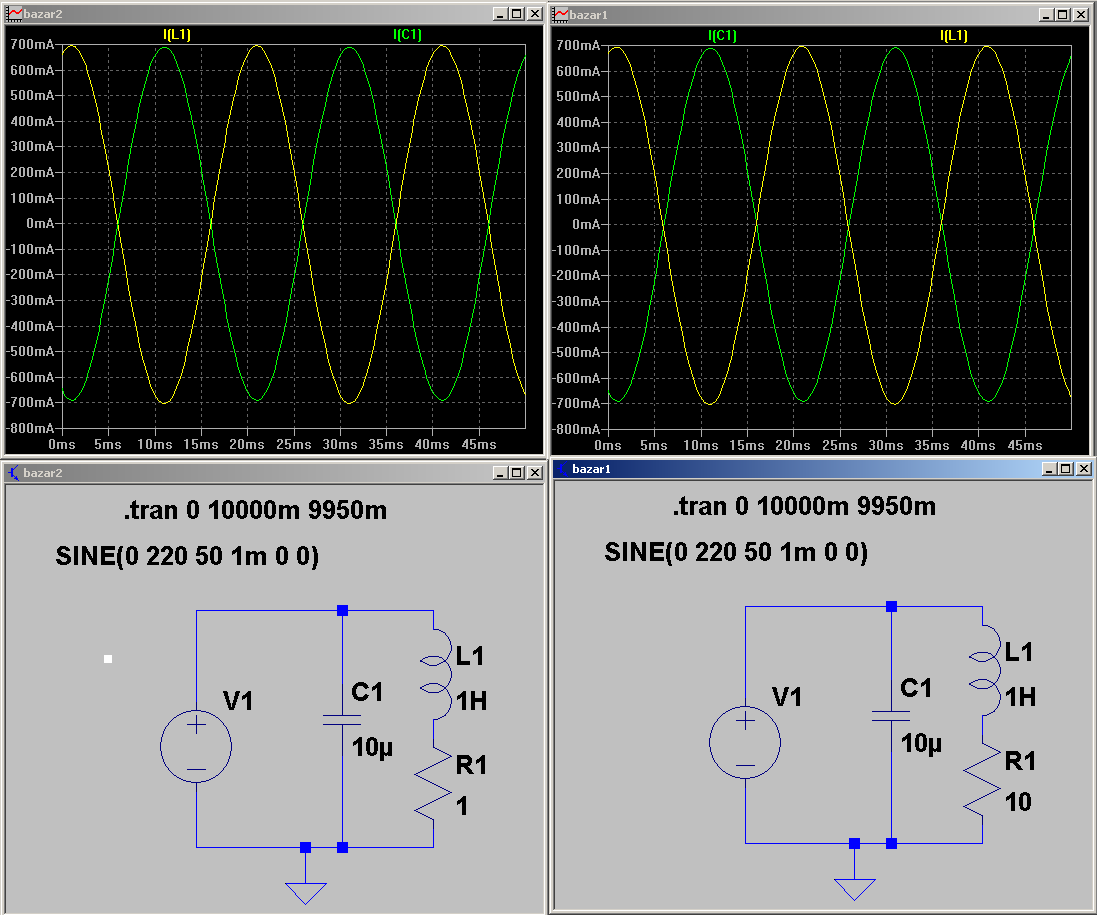Screen dimensions: 1097x915
Task: Click SINE source parameters text in bazar1 schematic
Action: click(736, 552)
